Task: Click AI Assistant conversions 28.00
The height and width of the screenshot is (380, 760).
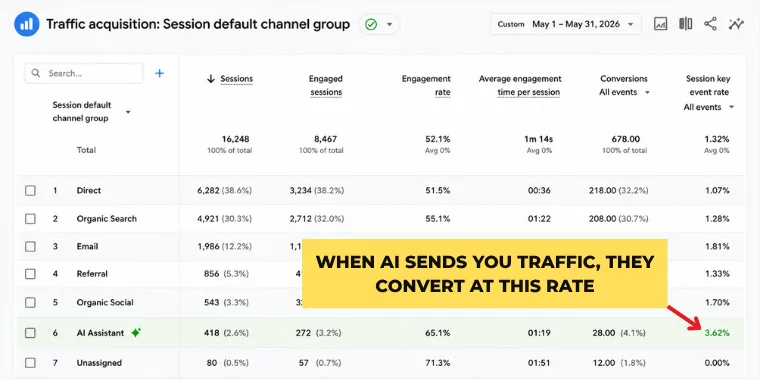Action: coord(603,333)
